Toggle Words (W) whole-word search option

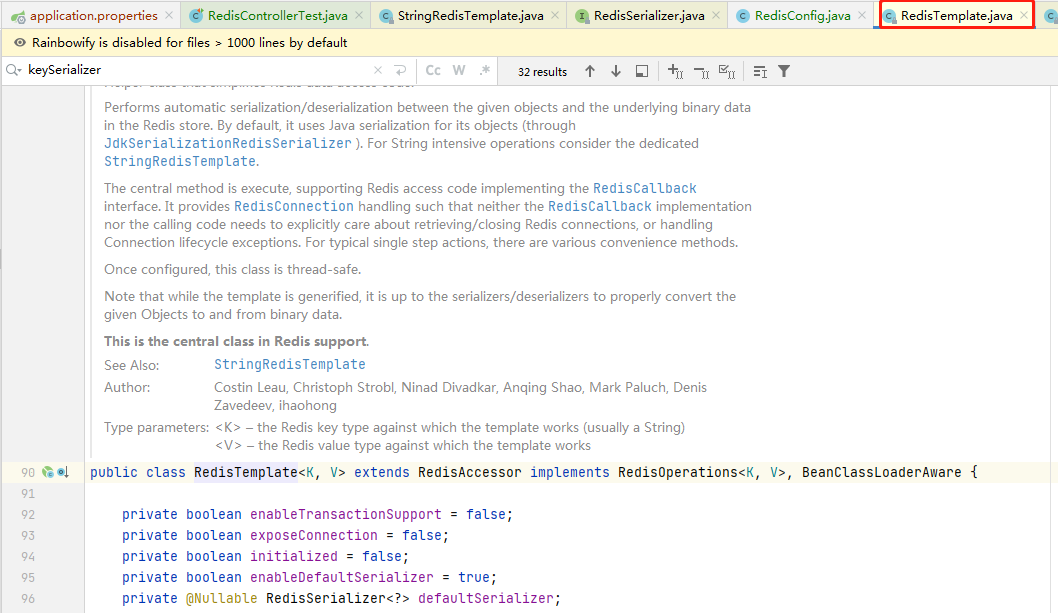tap(459, 71)
